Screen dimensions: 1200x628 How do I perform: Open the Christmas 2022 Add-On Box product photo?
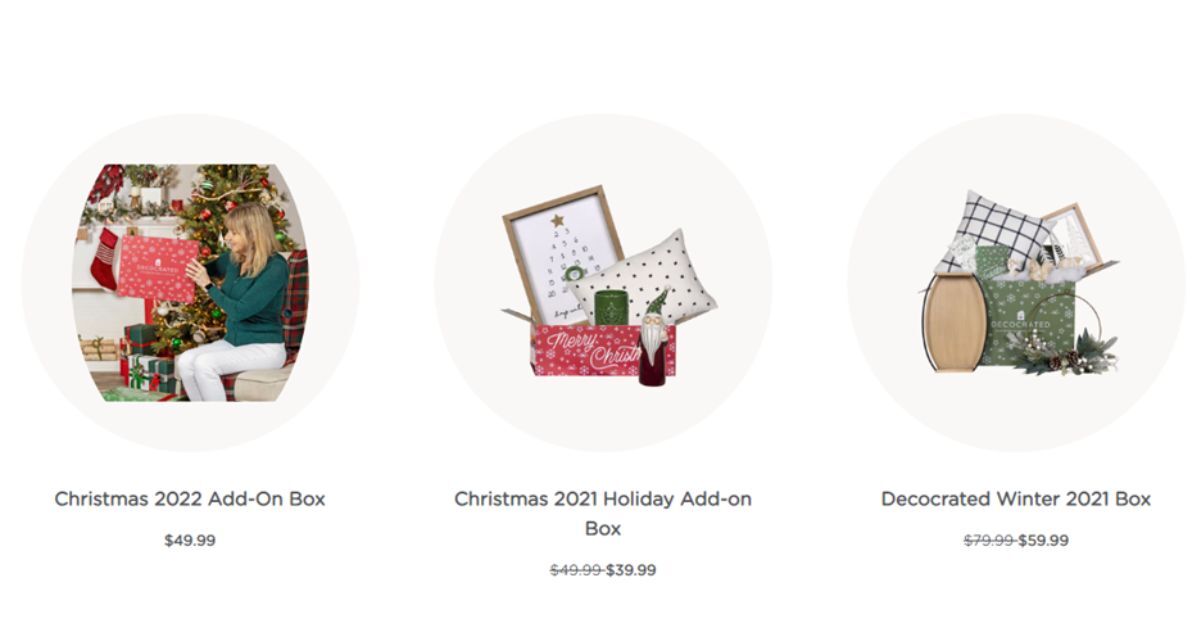pyautogui.click(x=190, y=282)
